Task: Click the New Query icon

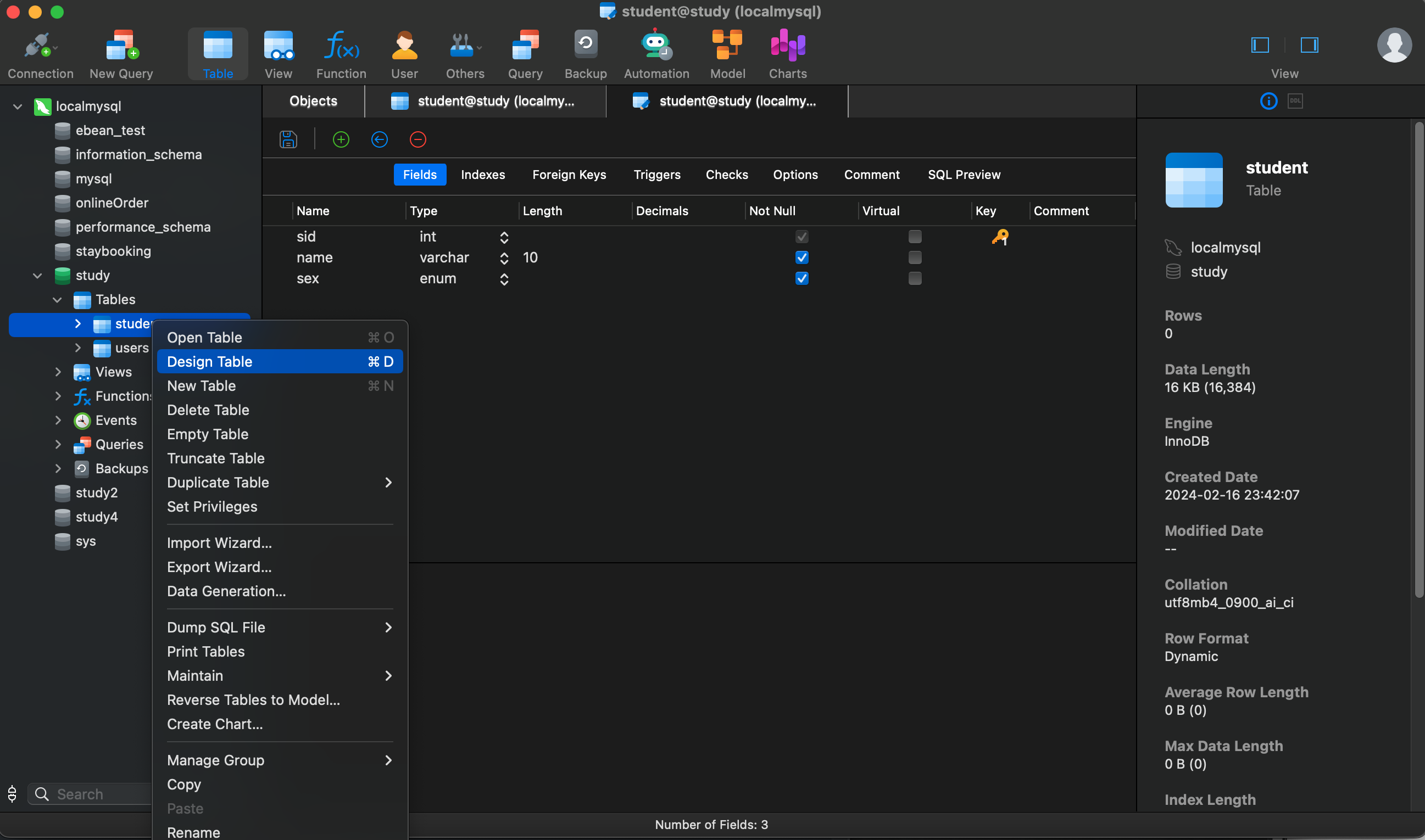Action: pos(121,54)
